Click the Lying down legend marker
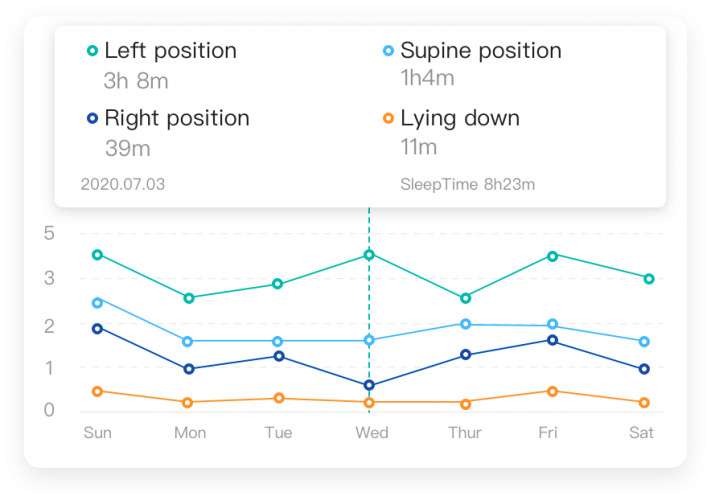 (388, 118)
